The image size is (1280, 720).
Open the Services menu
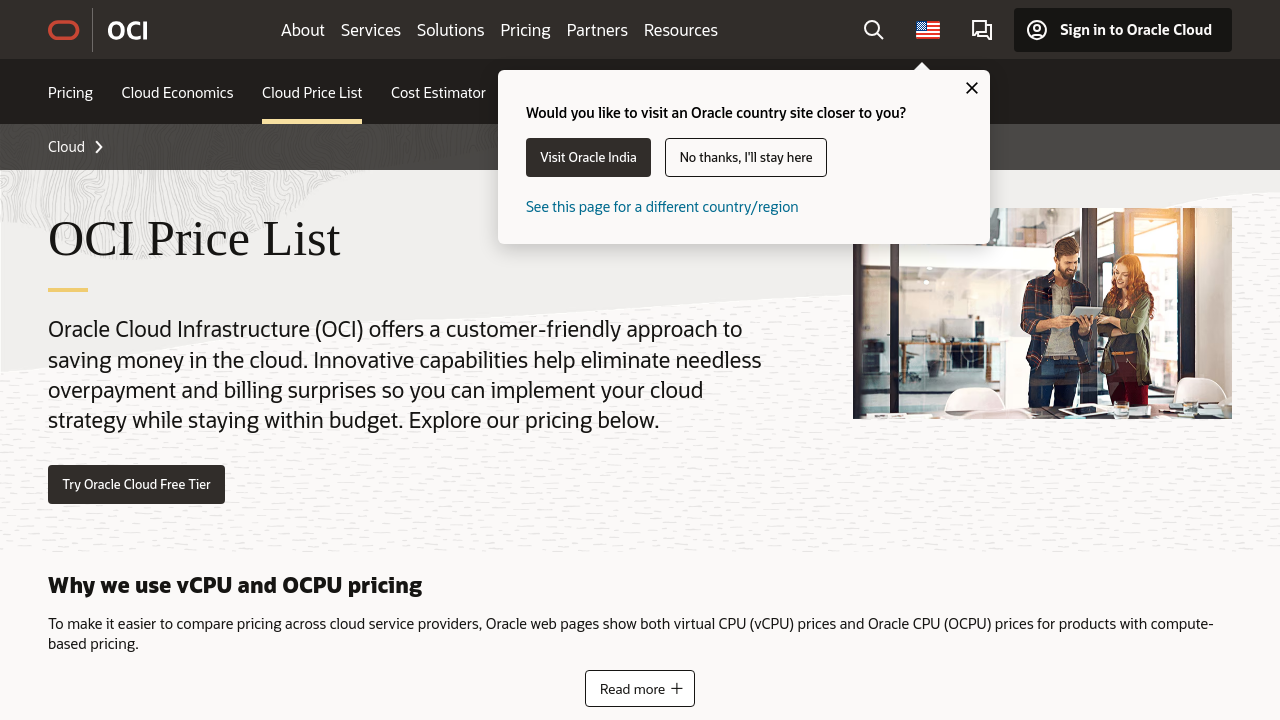pyautogui.click(x=370, y=30)
